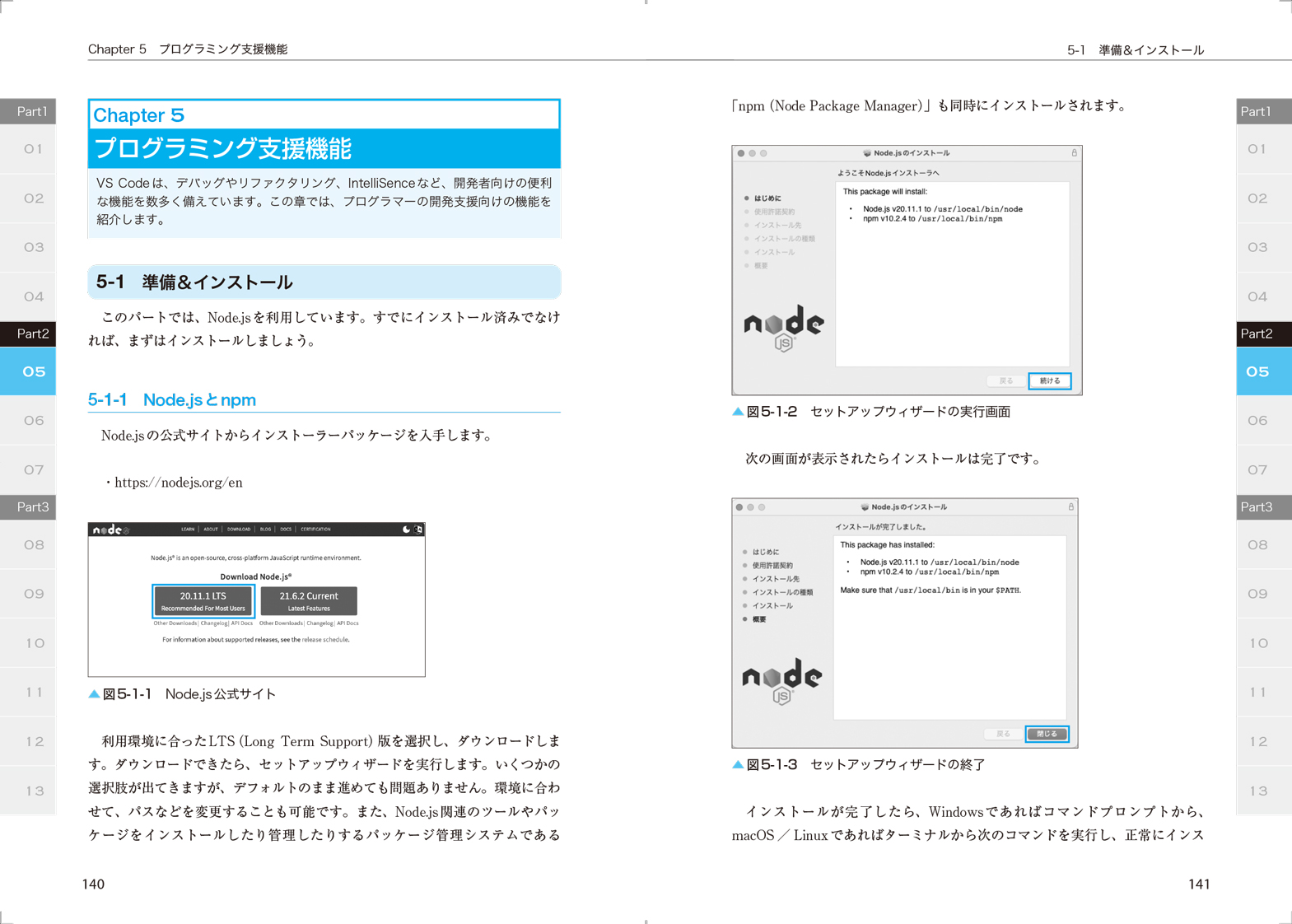Open Changelog under the LTS button
The height and width of the screenshot is (924, 1292).
(214, 623)
